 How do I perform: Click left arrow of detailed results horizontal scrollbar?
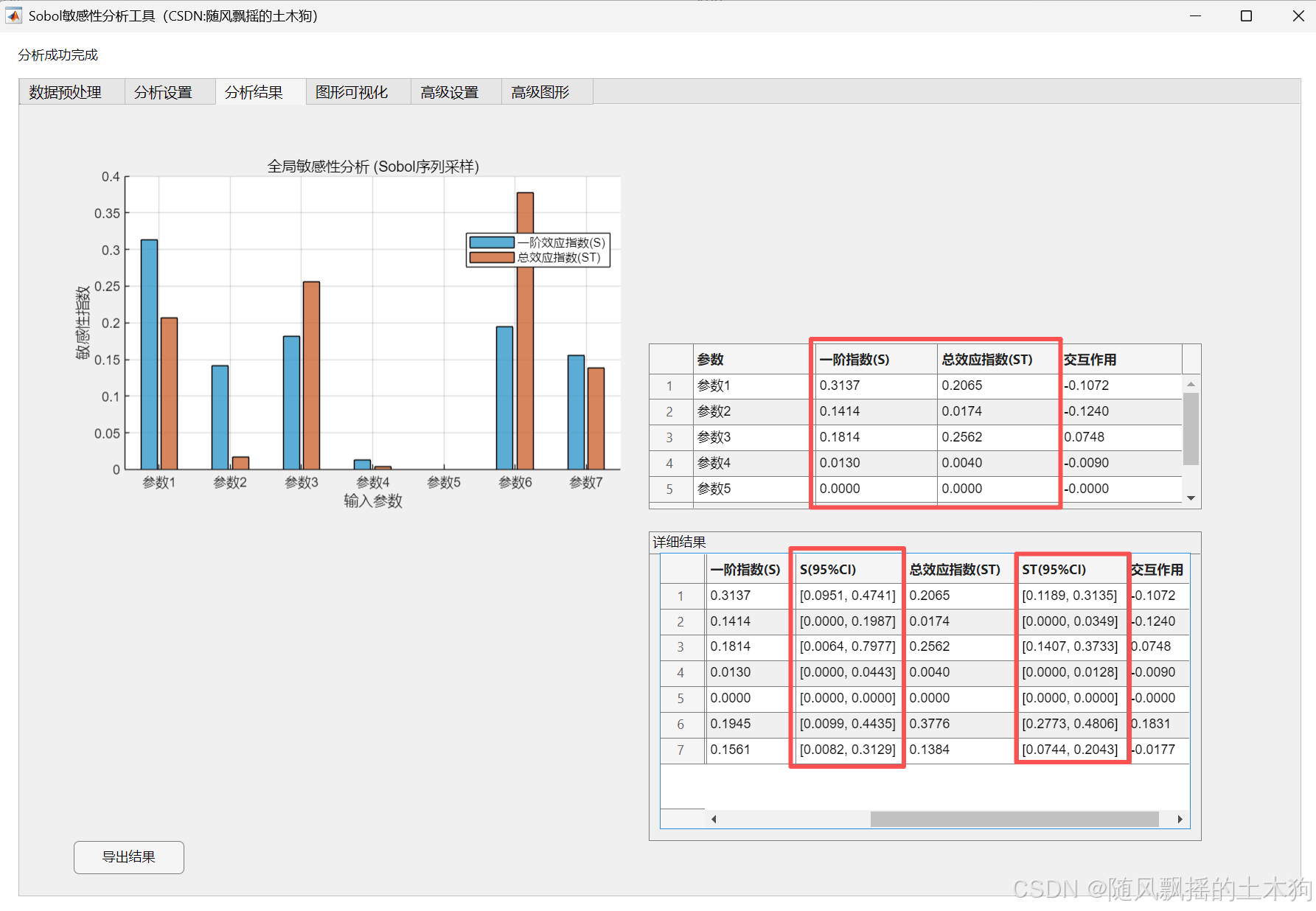pyautogui.click(x=714, y=819)
